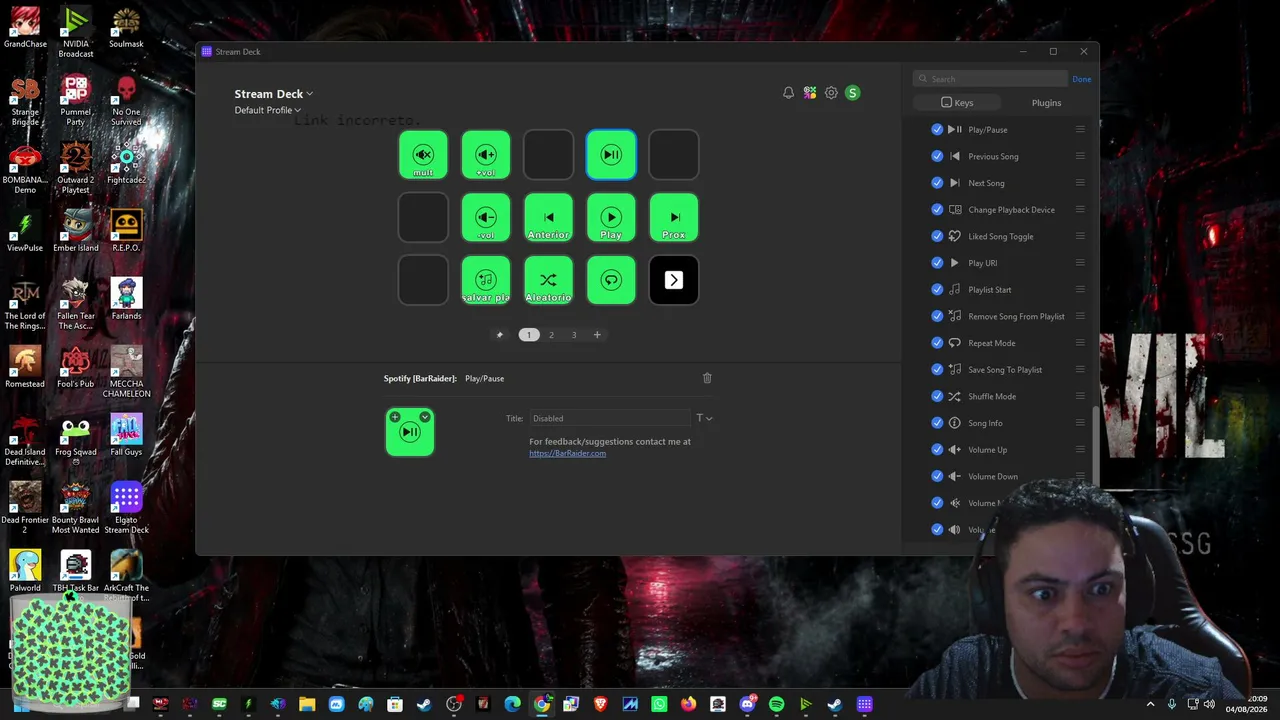The height and width of the screenshot is (720, 1280).
Task: Go to page 1 of the deck
Action: point(529,335)
